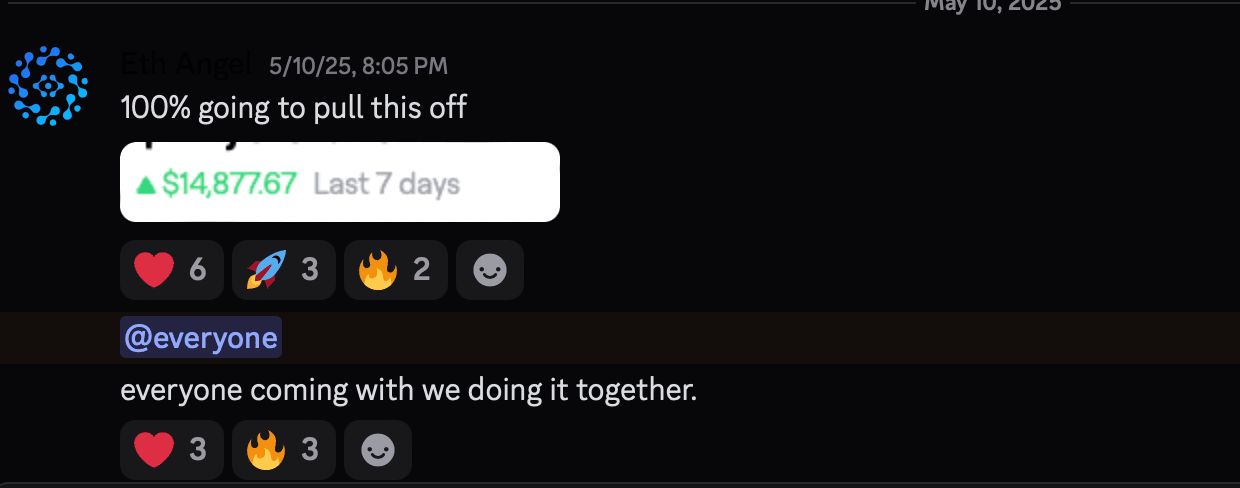Viewport: 1240px width, 488px height.
Task: Click the Eth Angel username
Action: (186, 65)
